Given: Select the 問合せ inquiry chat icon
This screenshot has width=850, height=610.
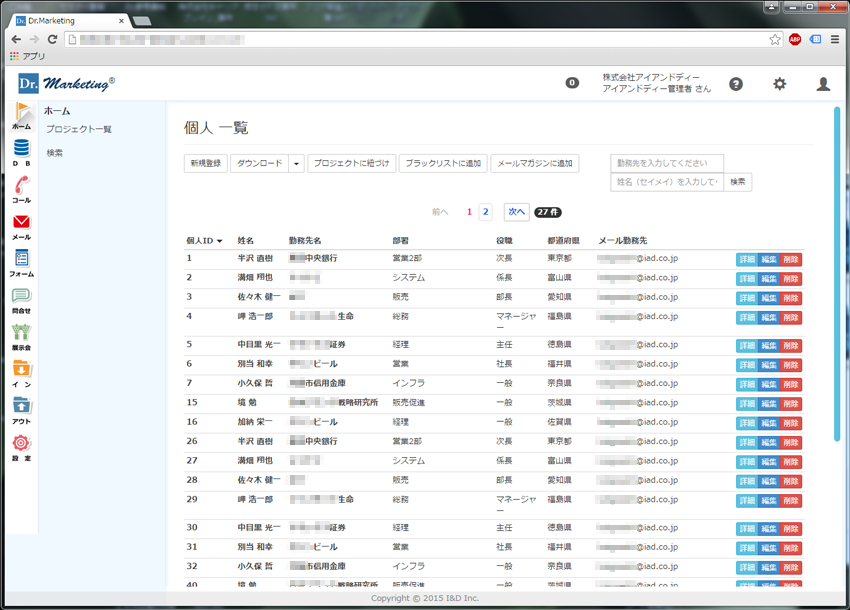Looking at the screenshot, I should pos(21,299).
